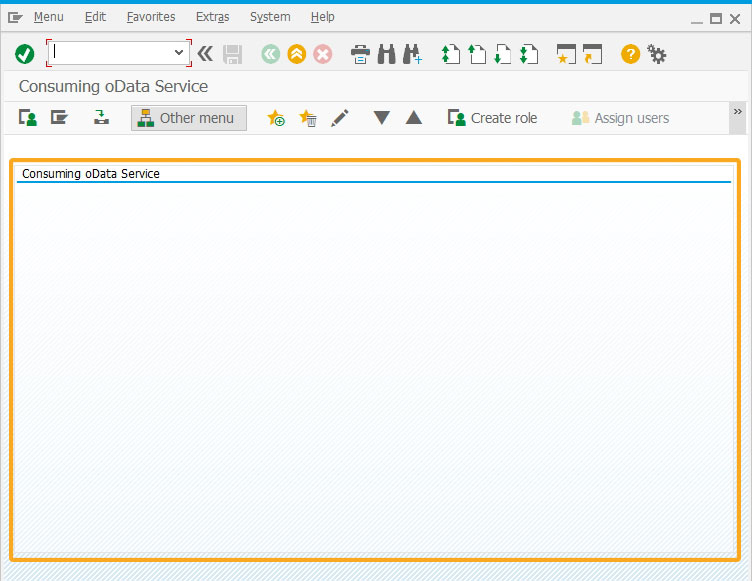Image resolution: width=752 pixels, height=581 pixels.
Task: Click Change Favorites pencil icon
Action: pyautogui.click(x=340, y=118)
